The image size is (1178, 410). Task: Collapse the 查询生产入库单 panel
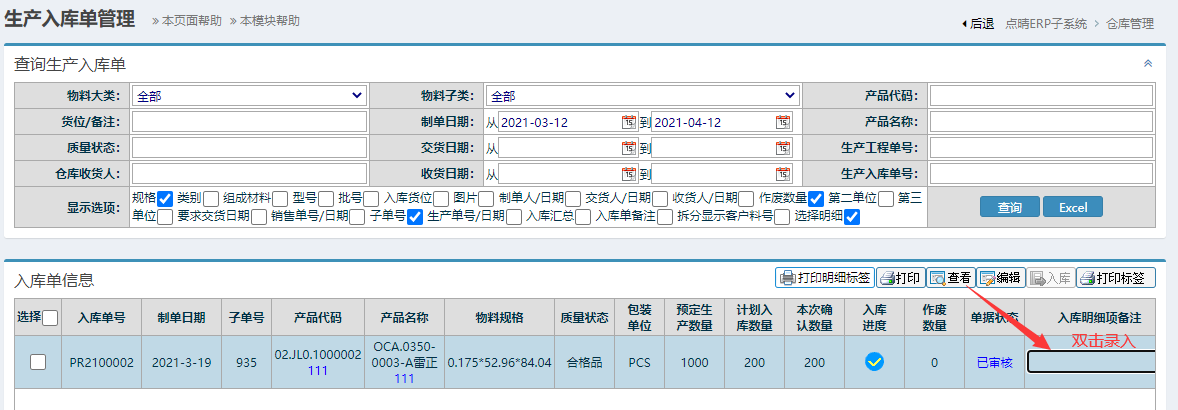click(x=1148, y=63)
